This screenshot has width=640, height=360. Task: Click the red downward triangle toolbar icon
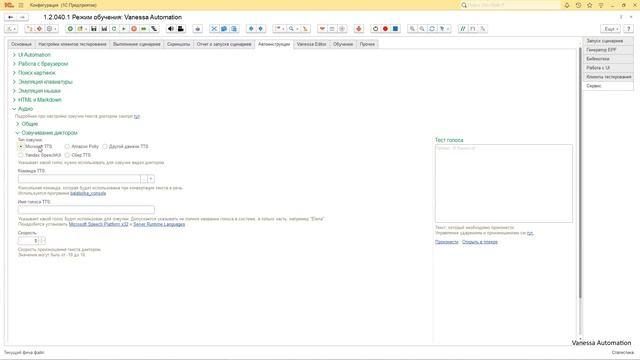pos(322,29)
